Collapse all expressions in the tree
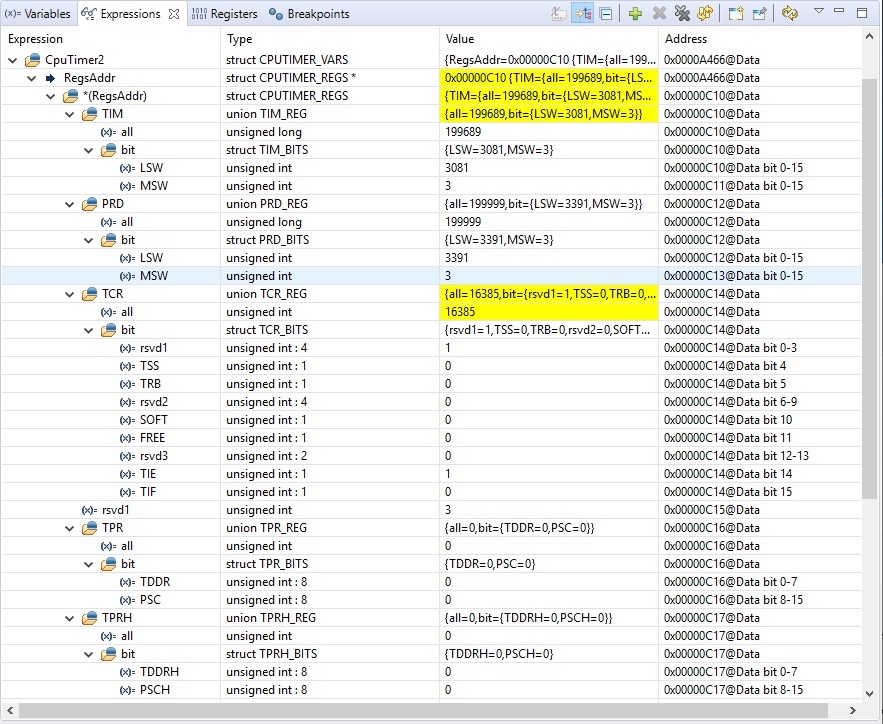This screenshot has width=883, height=724. 606,14
